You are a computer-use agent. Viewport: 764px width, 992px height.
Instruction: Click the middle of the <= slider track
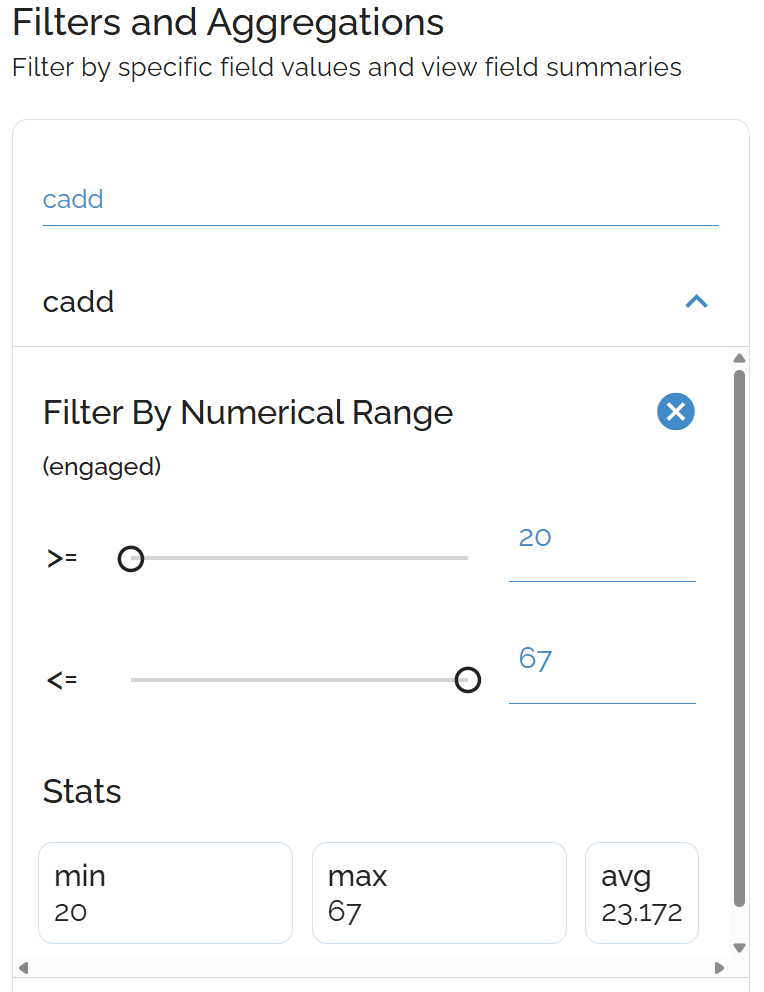(x=299, y=680)
